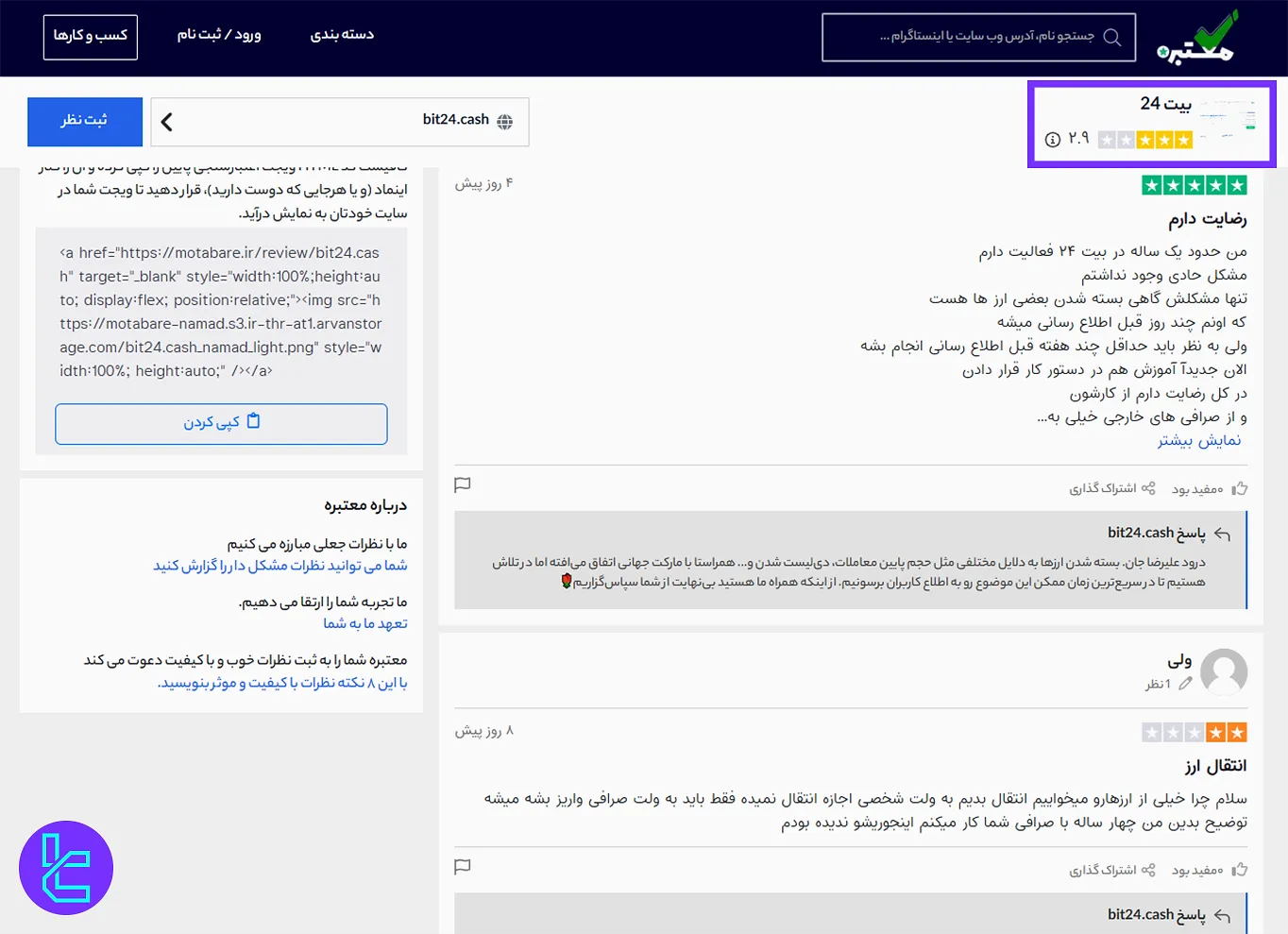Click the purple Toranj logo in the corner
Viewport: 1288px width, 934px height.
pos(66,867)
